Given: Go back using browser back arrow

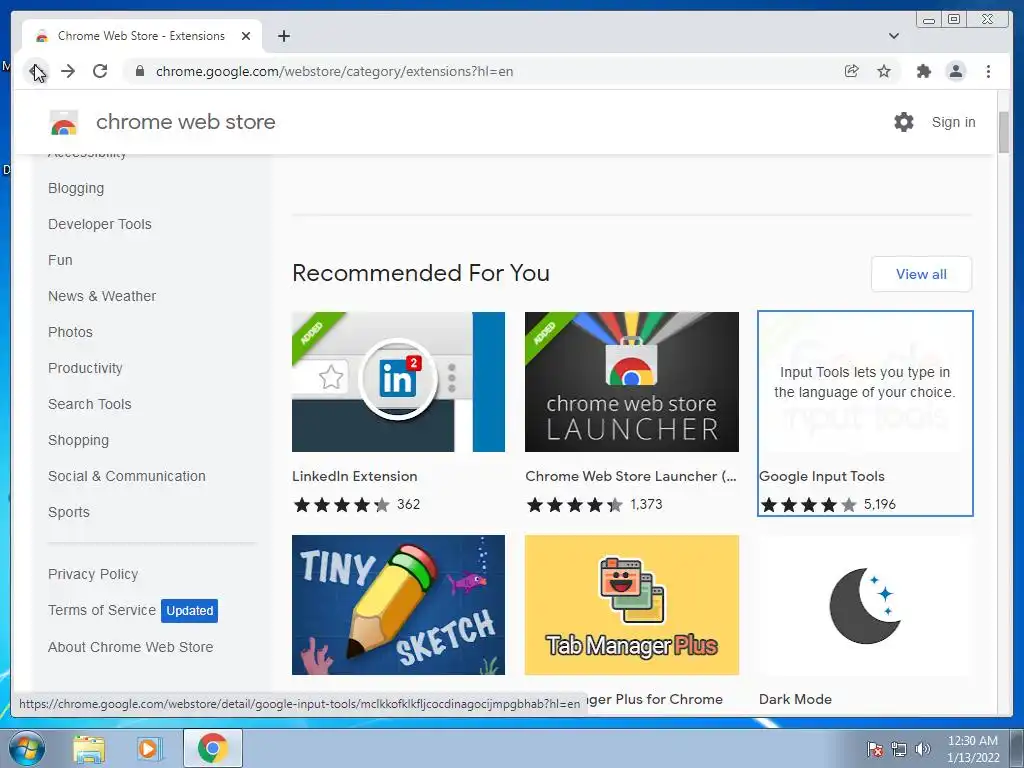Looking at the screenshot, I should pyautogui.click(x=36, y=71).
